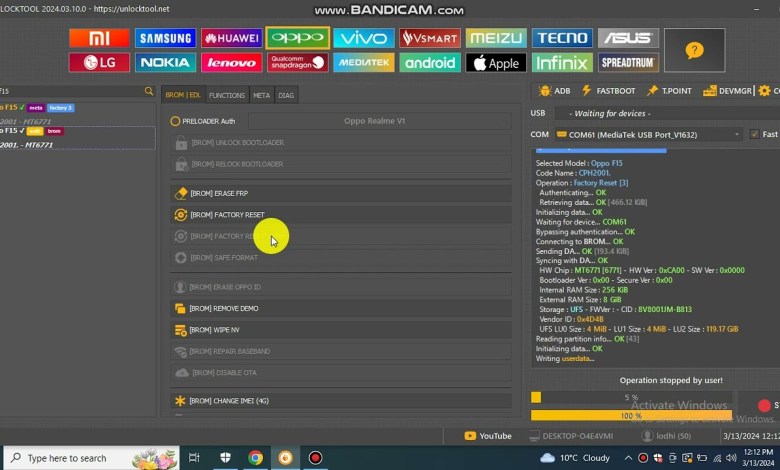Image resolution: width=780 pixels, height=470 pixels.
Task: Click the 5% progress bar
Action: [631, 397]
